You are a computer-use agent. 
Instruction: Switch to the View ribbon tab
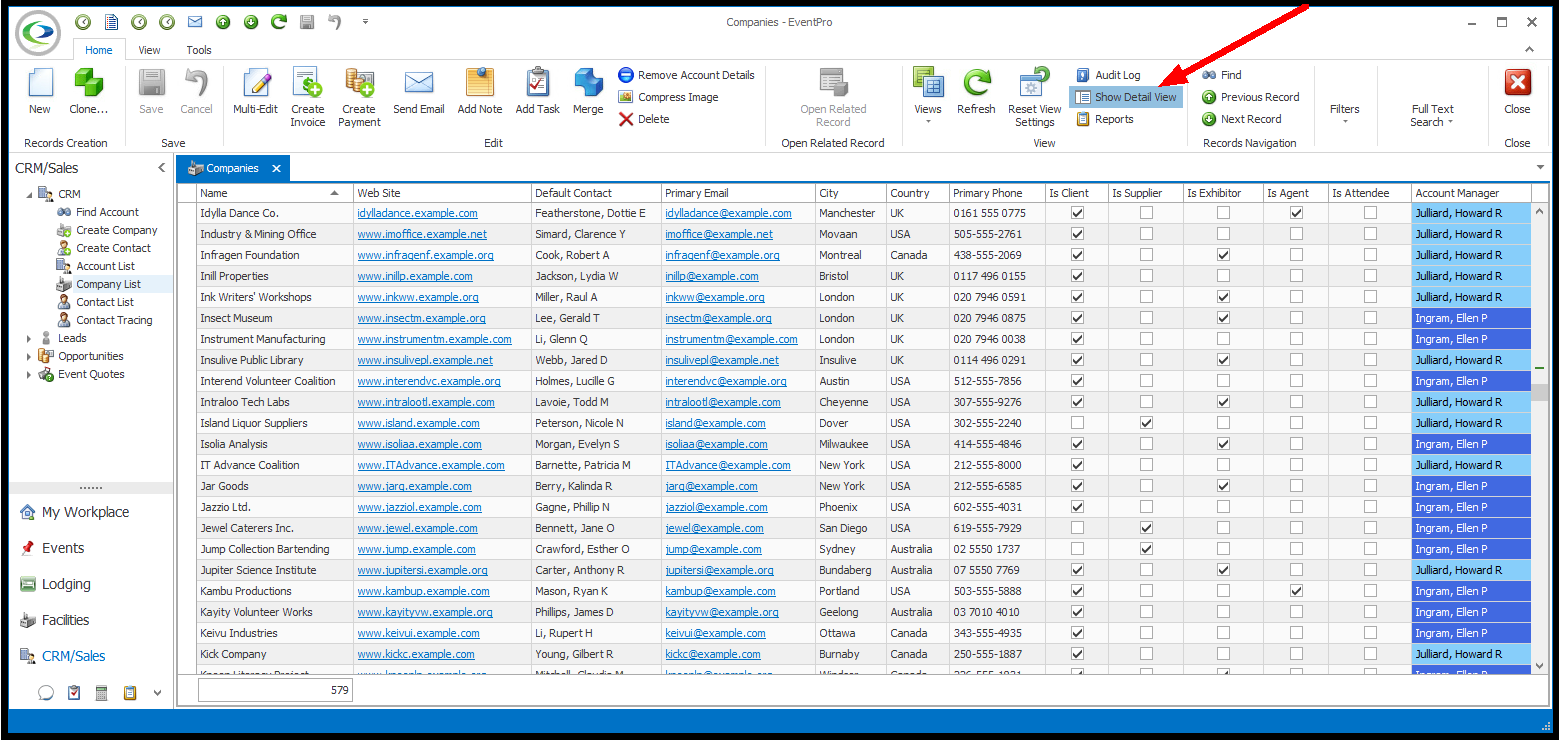click(x=149, y=50)
